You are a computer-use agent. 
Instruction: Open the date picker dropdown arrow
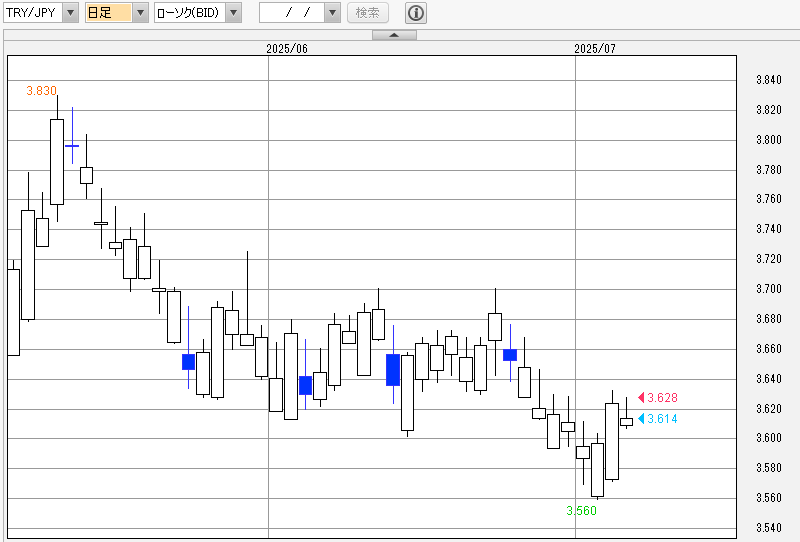point(333,13)
